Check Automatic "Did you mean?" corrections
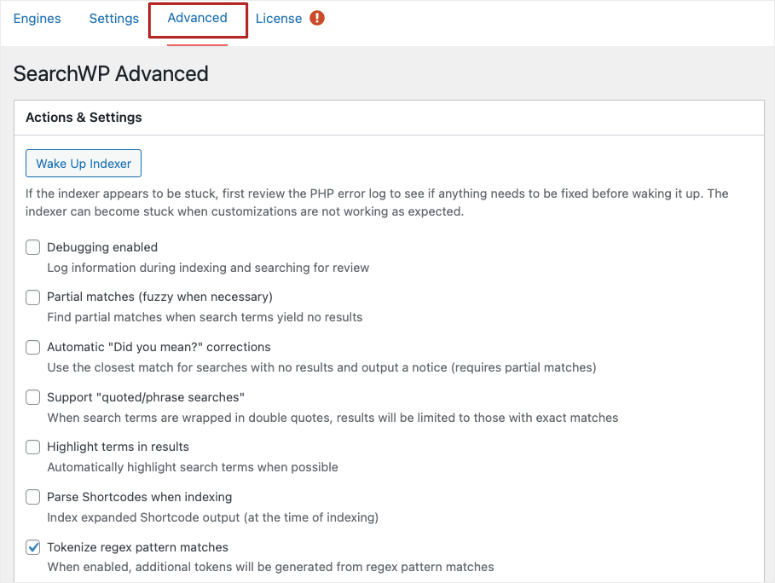This screenshot has width=775, height=583. click(x=33, y=347)
